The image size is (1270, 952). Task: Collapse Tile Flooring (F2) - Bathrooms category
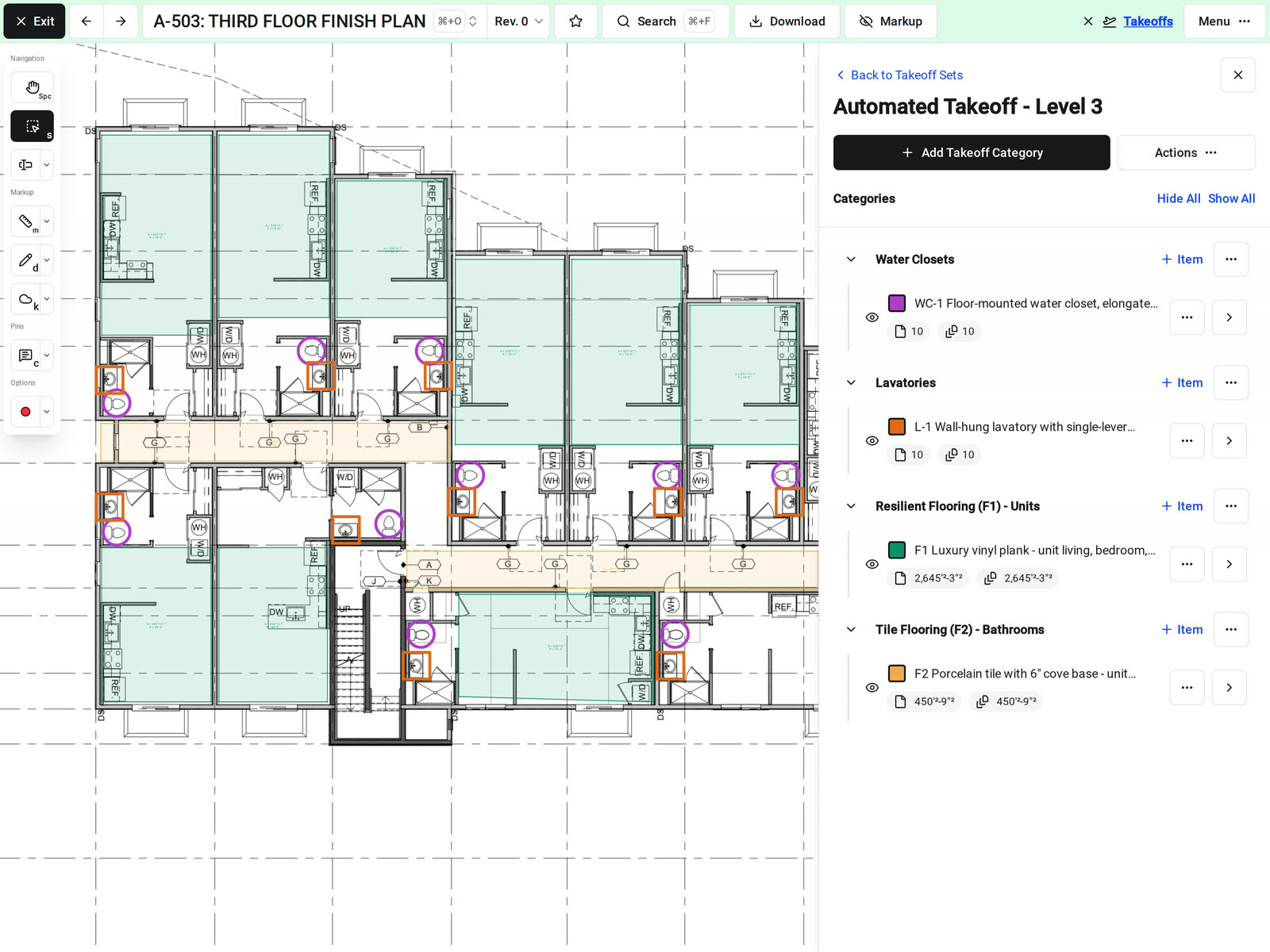coord(851,629)
